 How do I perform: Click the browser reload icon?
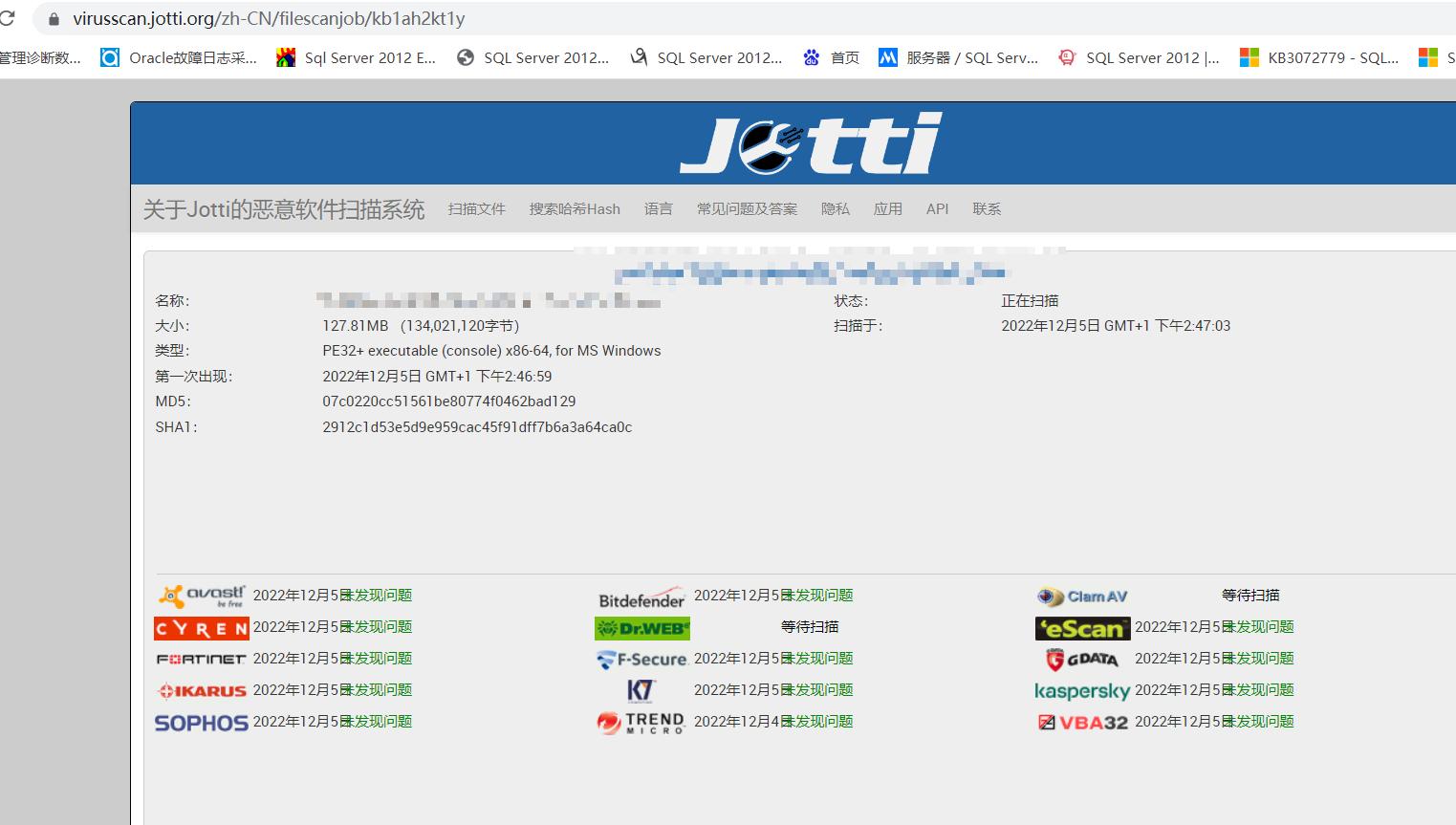[x=7, y=18]
